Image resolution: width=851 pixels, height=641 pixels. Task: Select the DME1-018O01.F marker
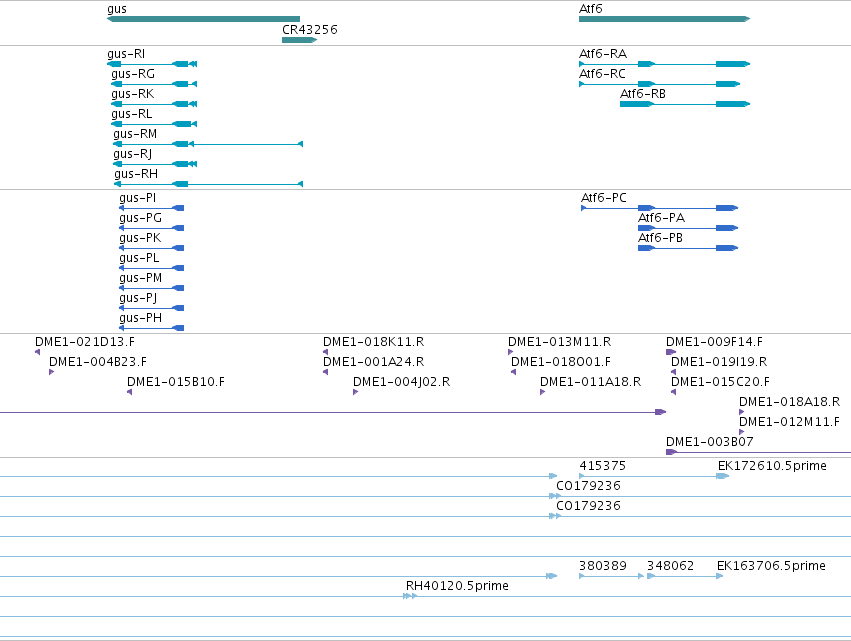point(513,372)
